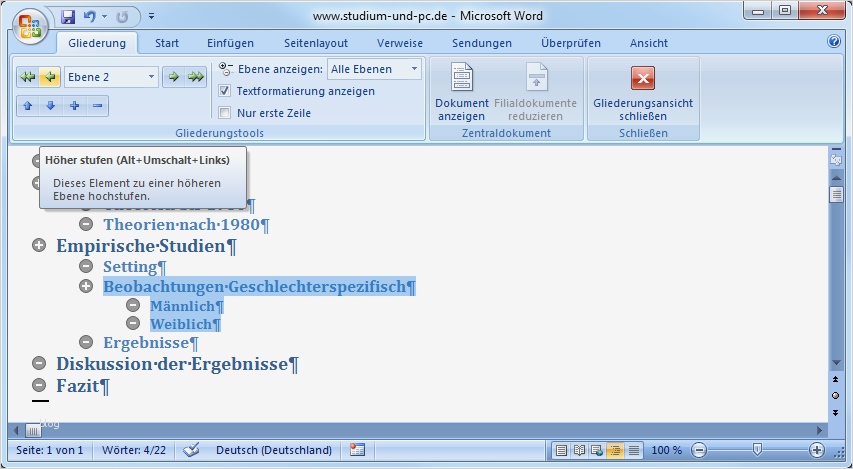Click outline symbol beside Männlich
The height and width of the screenshot is (469, 853).
point(133,305)
